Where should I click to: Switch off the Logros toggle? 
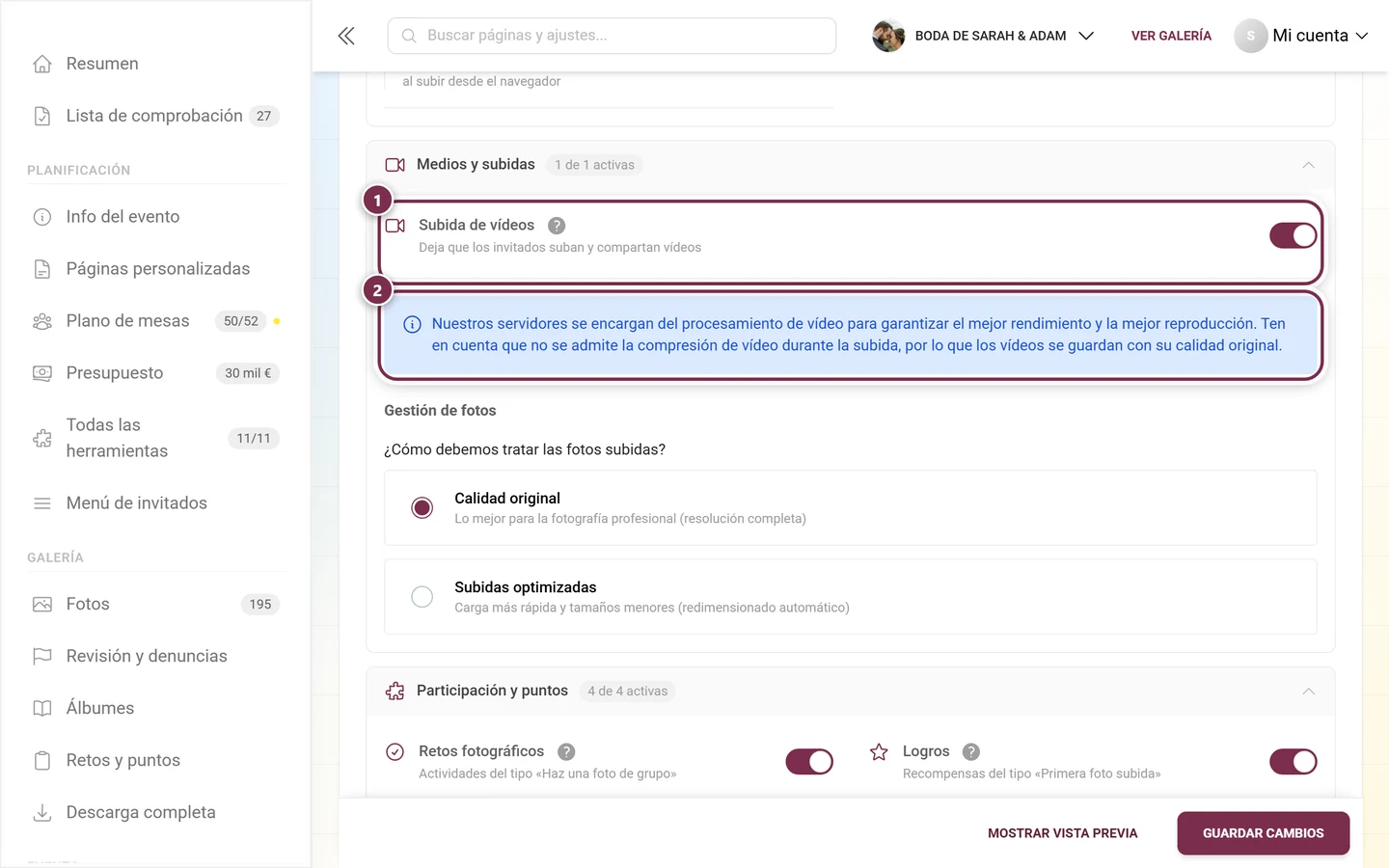tap(1294, 762)
